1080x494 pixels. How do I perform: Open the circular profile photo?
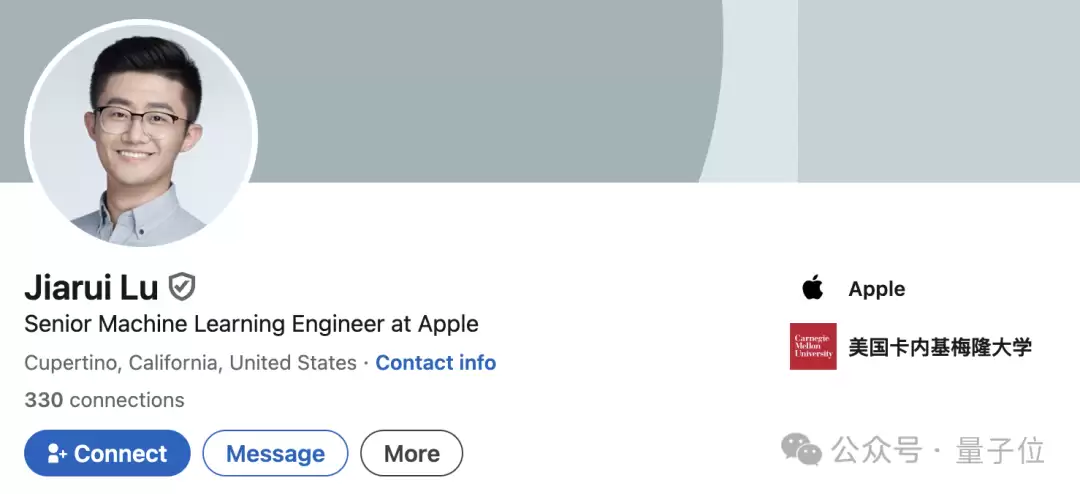click(141, 134)
